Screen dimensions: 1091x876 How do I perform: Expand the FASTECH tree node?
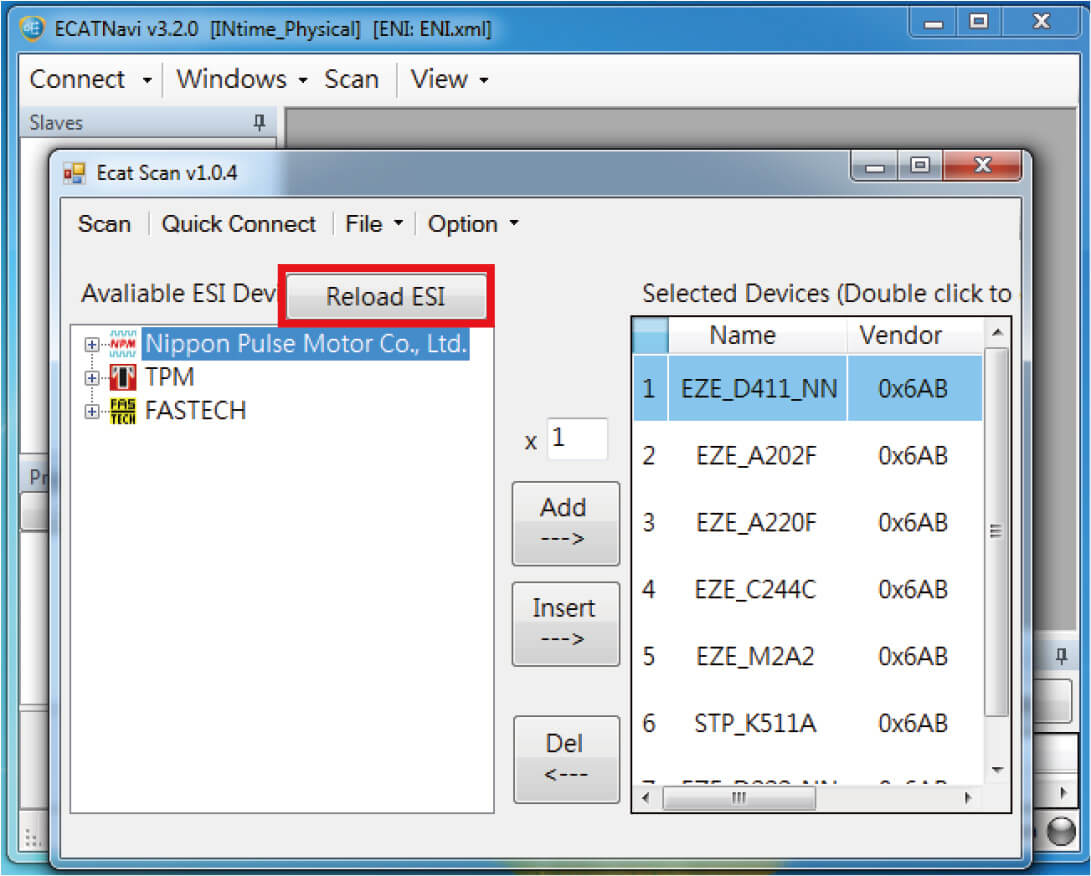pos(91,411)
